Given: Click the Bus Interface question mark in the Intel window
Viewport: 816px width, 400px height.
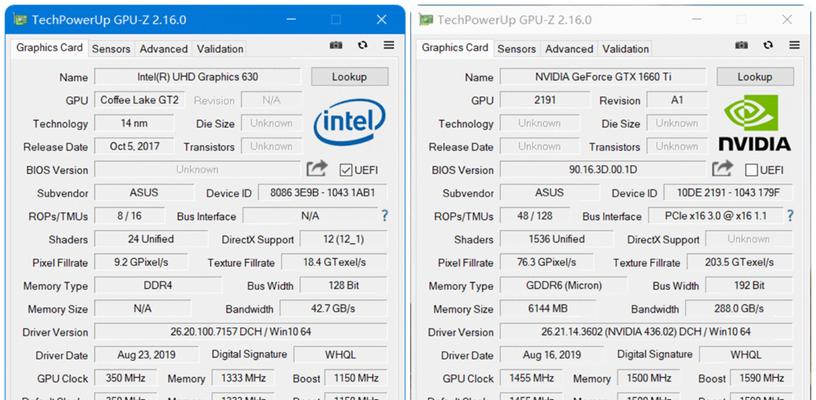Looking at the screenshot, I should click(385, 215).
